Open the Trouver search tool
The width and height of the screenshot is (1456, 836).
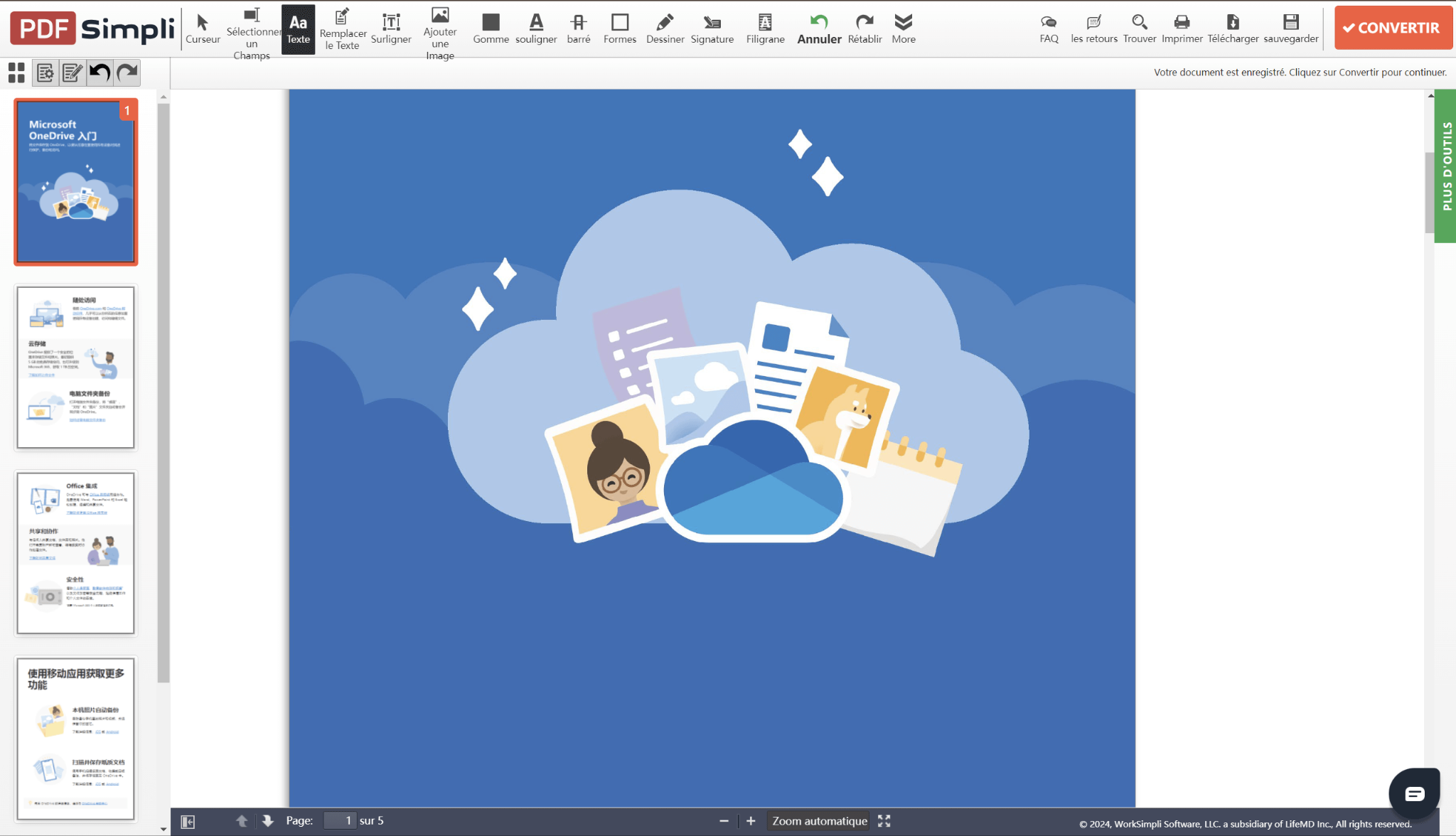(x=1139, y=28)
